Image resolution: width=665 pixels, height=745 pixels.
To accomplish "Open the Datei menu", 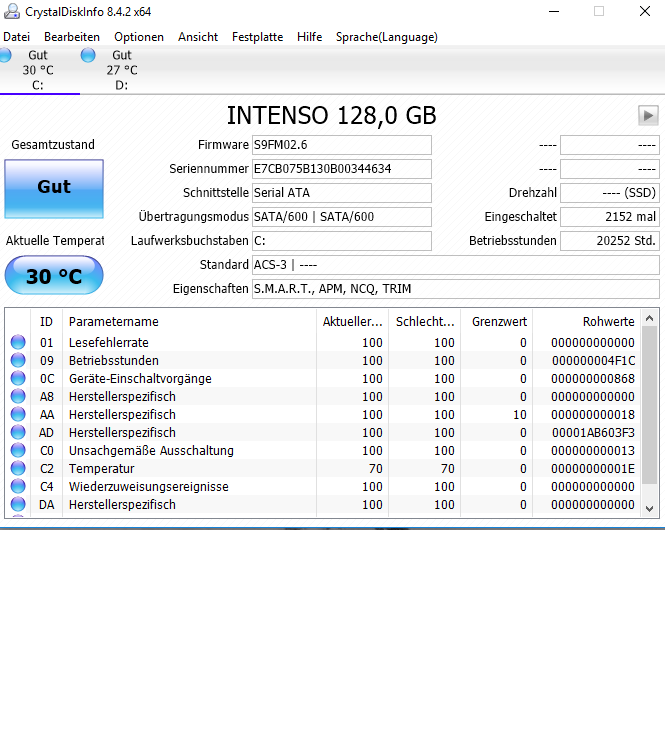I will click(17, 37).
